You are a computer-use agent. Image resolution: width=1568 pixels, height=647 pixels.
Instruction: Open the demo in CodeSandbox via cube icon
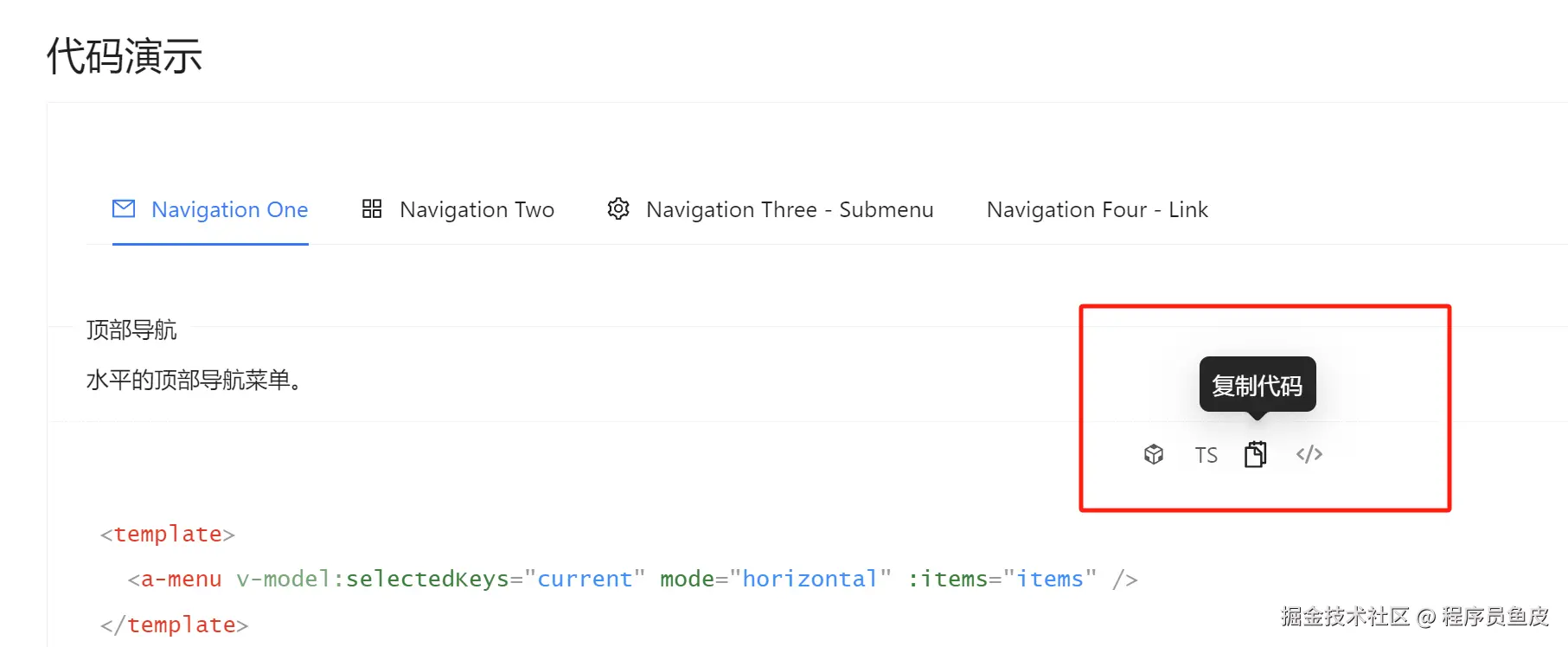(1154, 454)
